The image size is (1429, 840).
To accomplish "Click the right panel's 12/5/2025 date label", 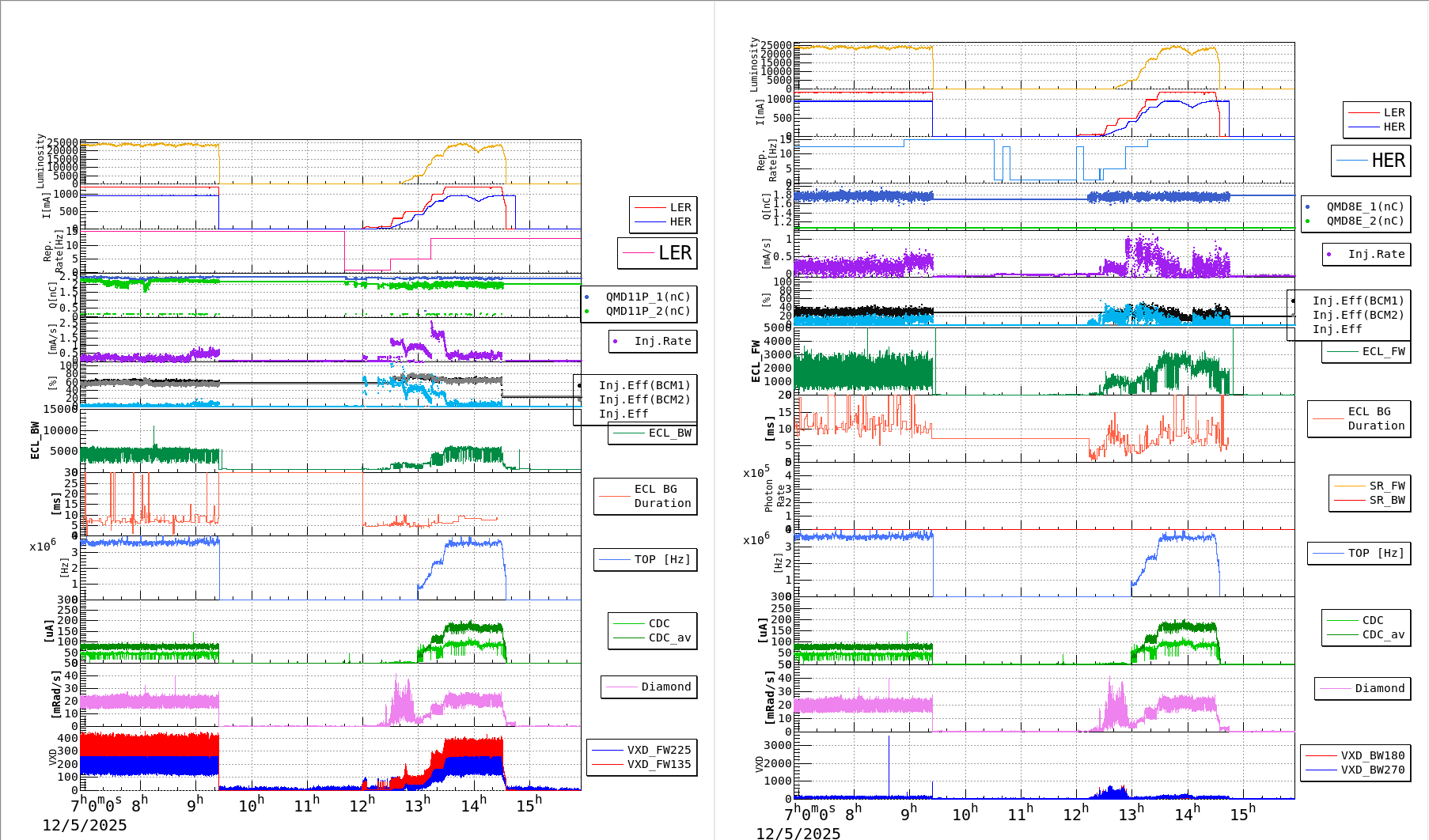I will click(x=798, y=833).
